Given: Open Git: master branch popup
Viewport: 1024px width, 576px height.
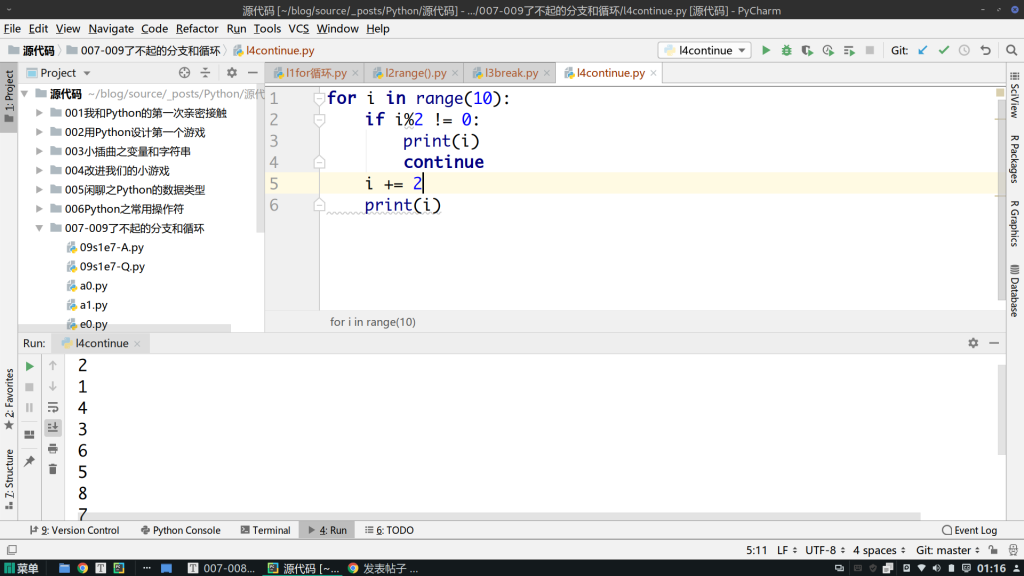Looking at the screenshot, I should (x=948, y=550).
